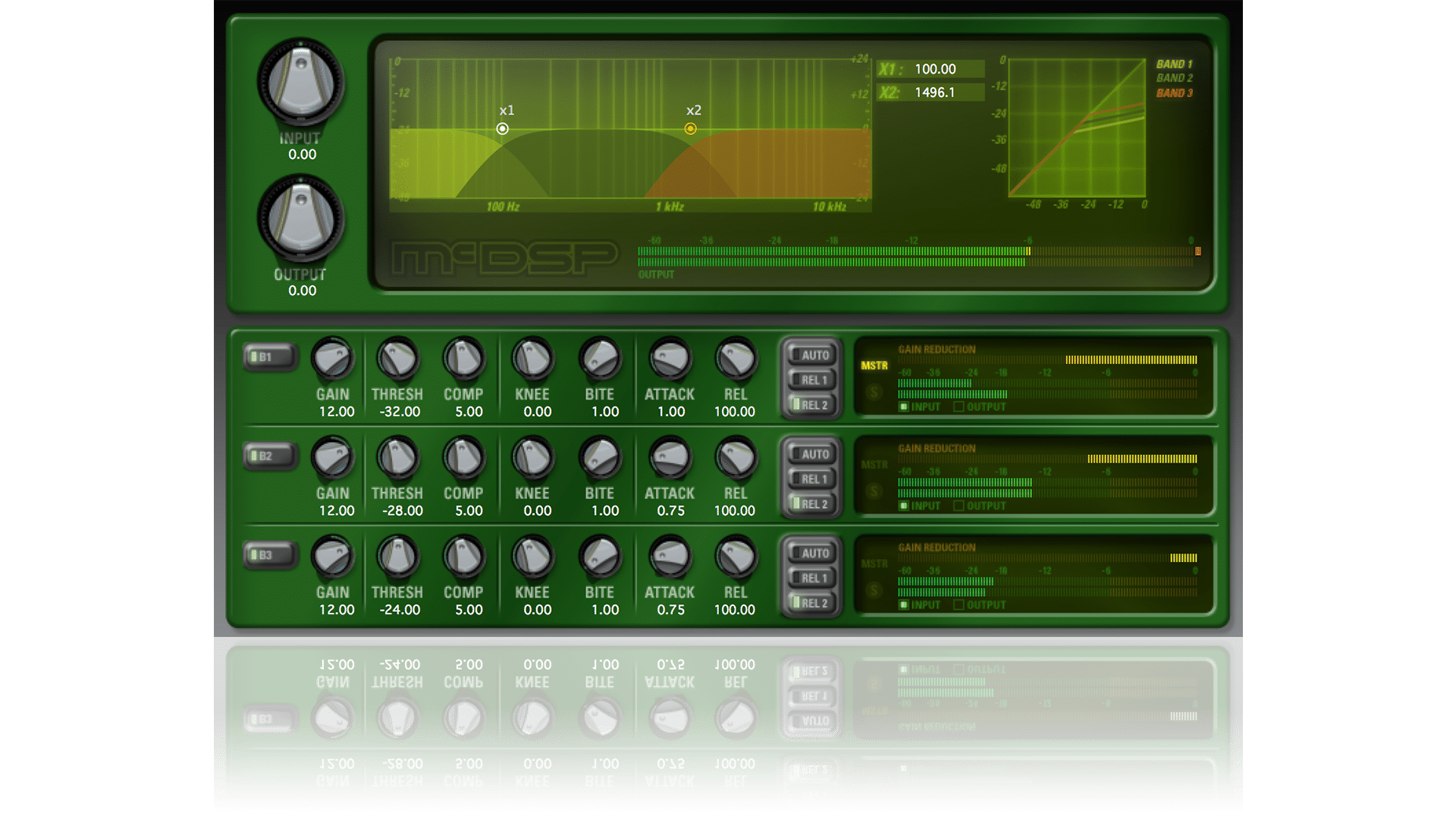Click the band 2 COMP knob
1456x819 pixels.
tap(463, 458)
